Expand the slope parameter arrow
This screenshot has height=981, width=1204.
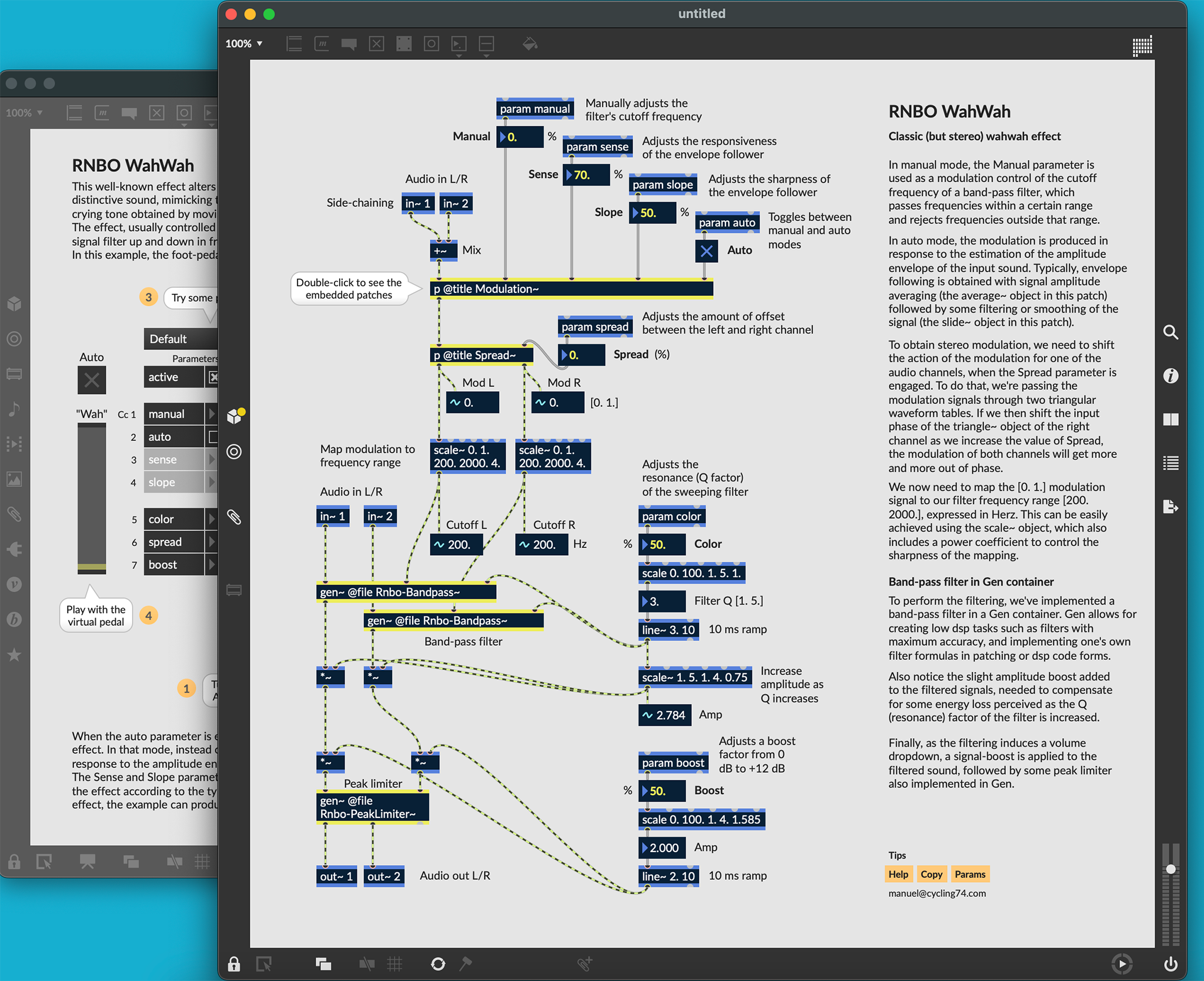[x=212, y=482]
